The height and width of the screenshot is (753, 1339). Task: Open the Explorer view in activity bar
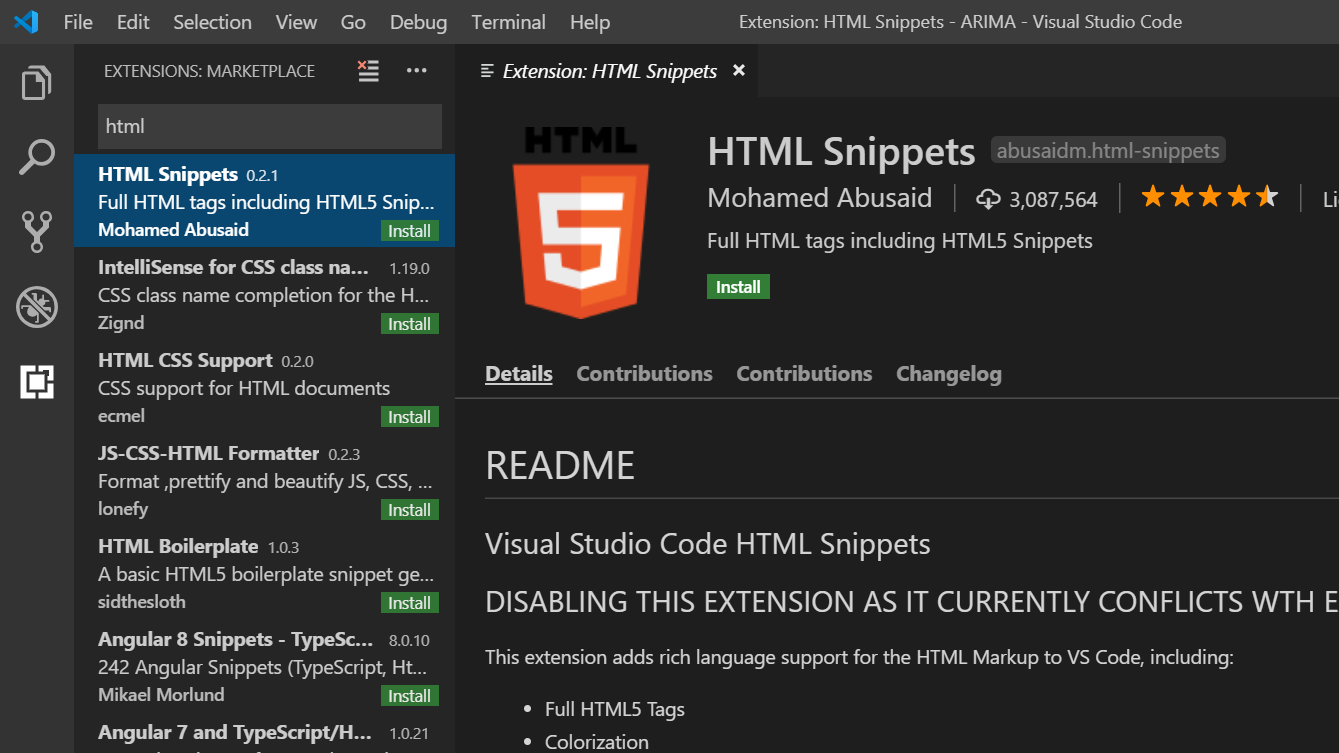click(x=37, y=83)
